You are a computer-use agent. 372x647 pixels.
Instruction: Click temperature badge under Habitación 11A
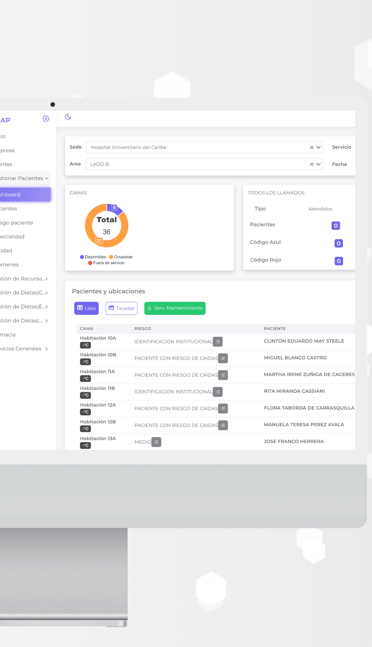click(85, 379)
